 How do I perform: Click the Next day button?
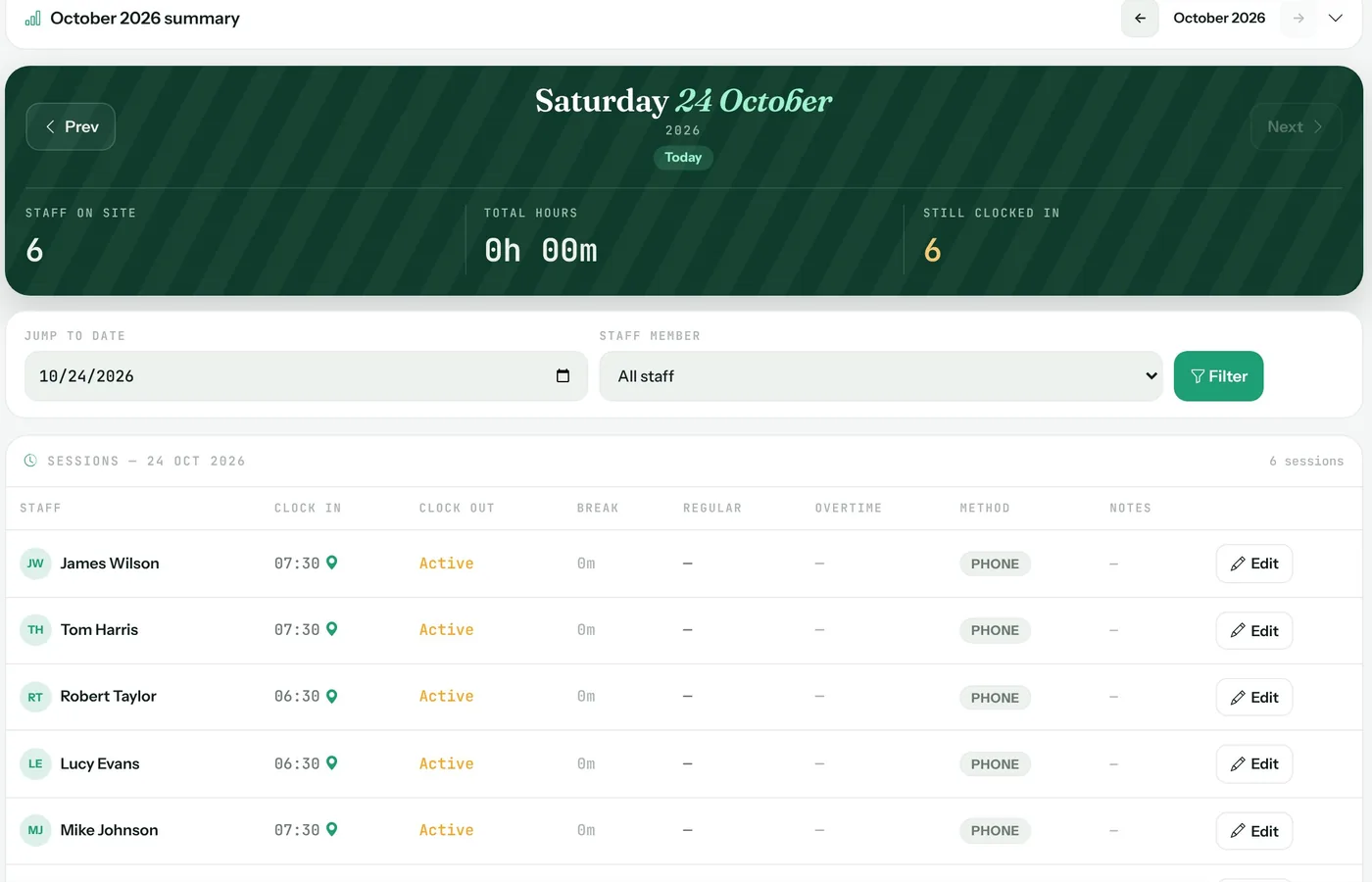click(x=1296, y=126)
